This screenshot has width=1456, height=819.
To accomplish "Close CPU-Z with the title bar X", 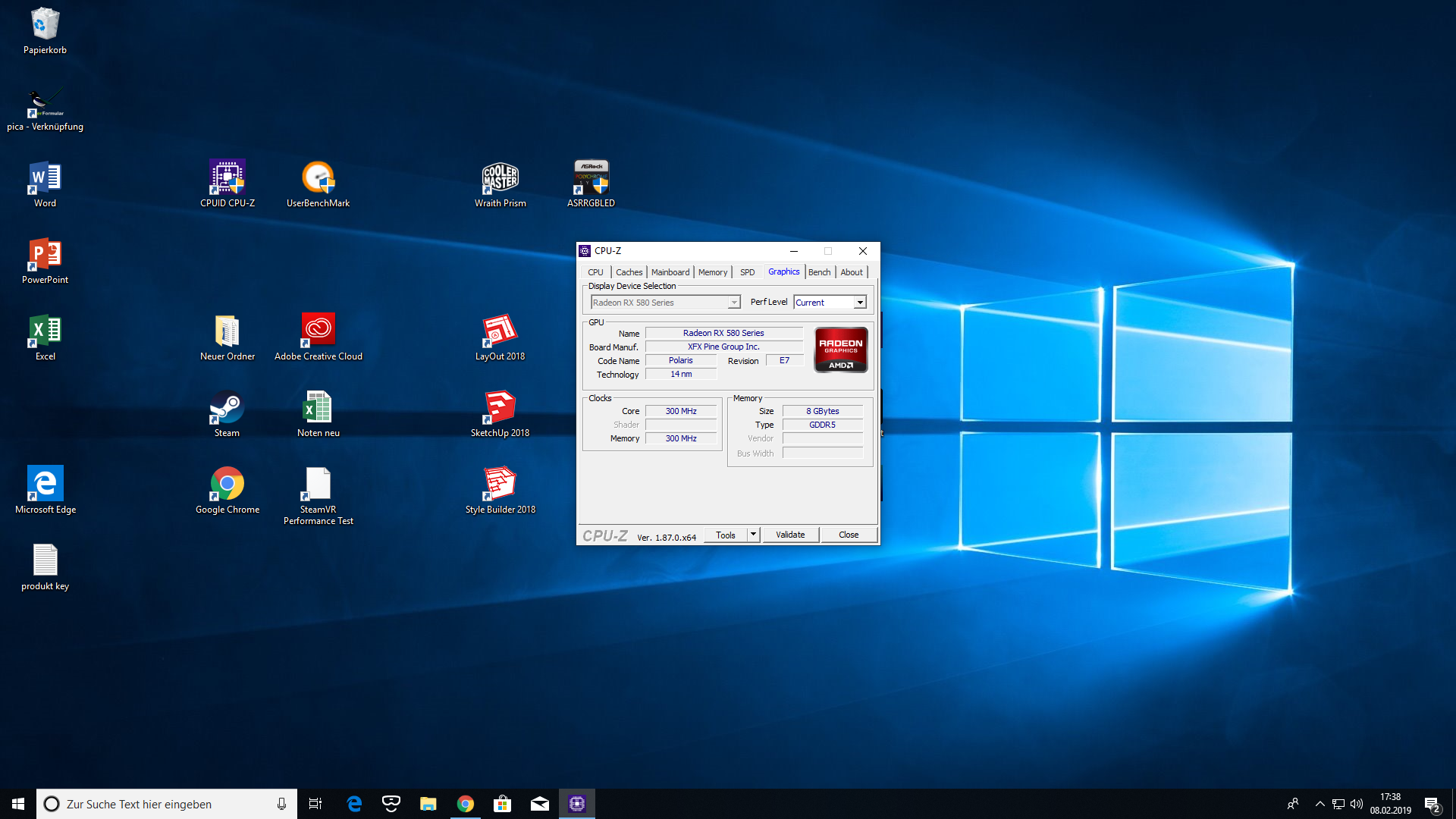I will (863, 251).
